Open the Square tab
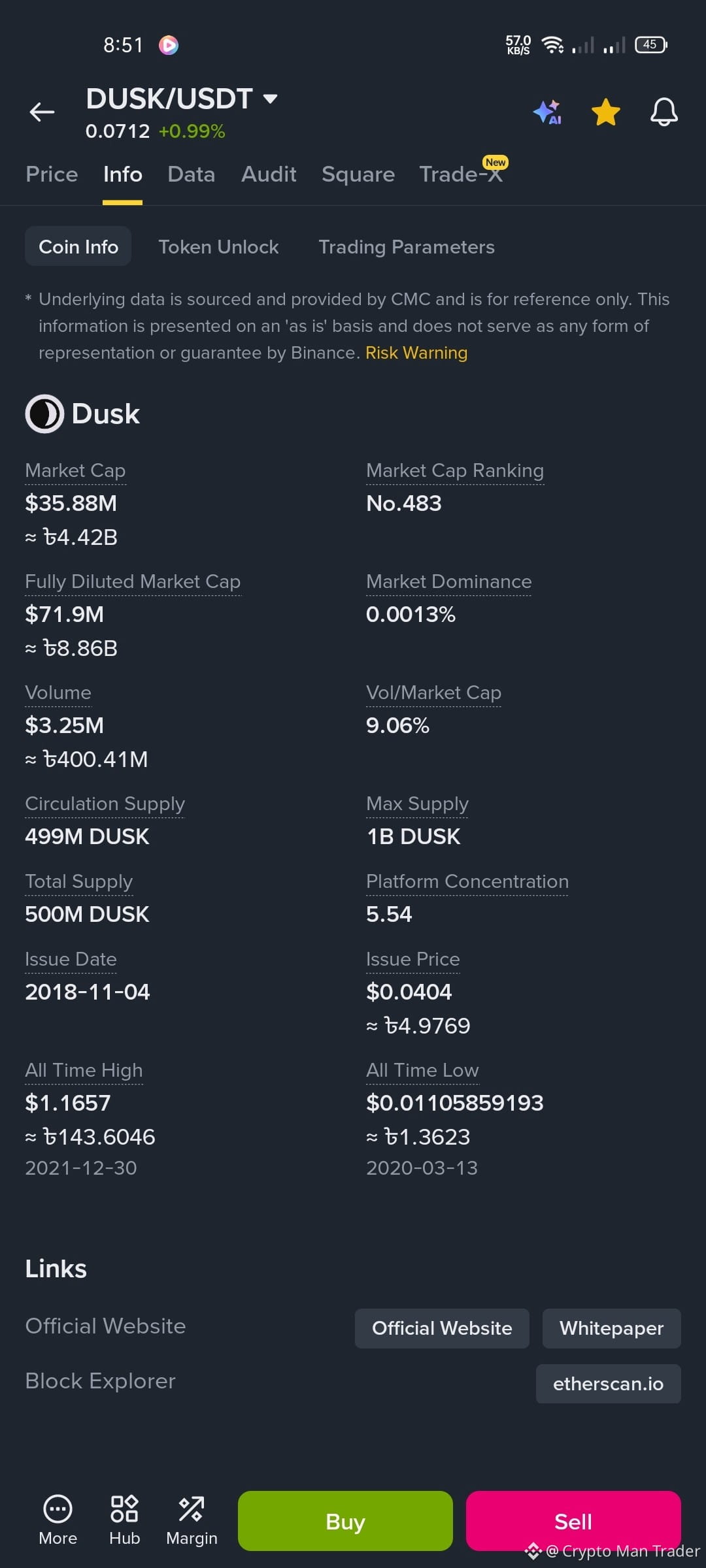Viewport: 706px width, 1568px height. click(358, 174)
